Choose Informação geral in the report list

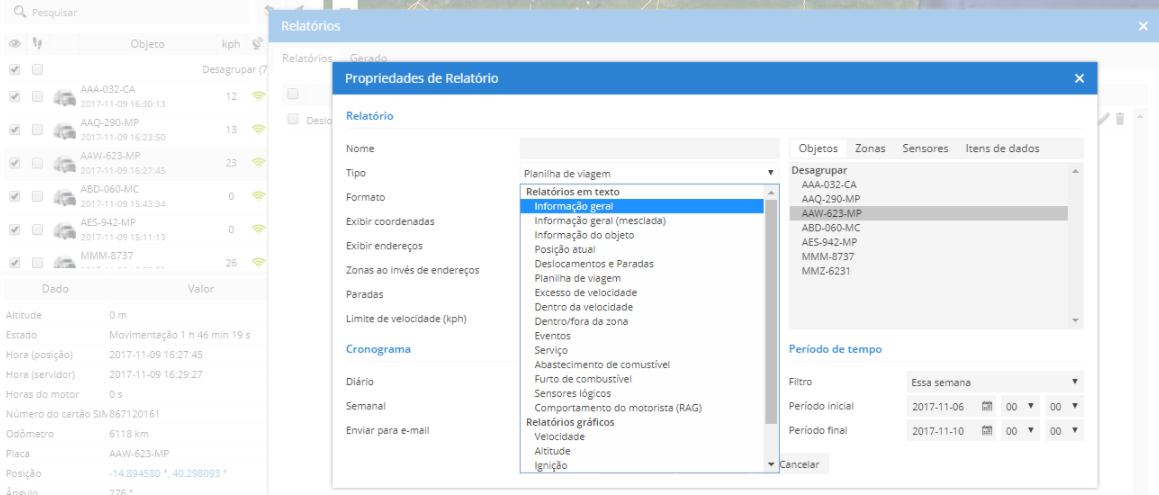pos(574,206)
